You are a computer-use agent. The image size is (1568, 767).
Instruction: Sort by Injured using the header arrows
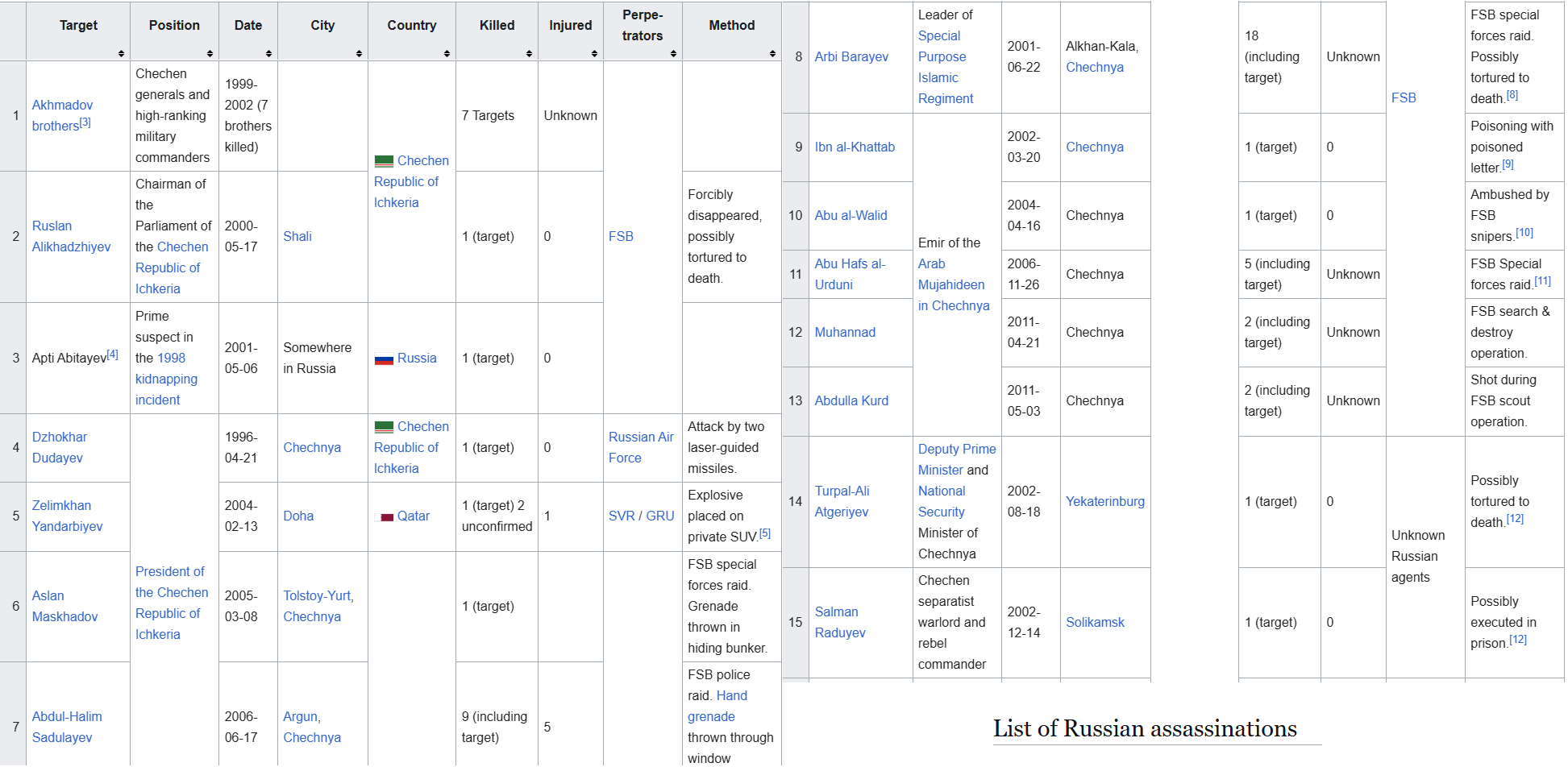(594, 53)
